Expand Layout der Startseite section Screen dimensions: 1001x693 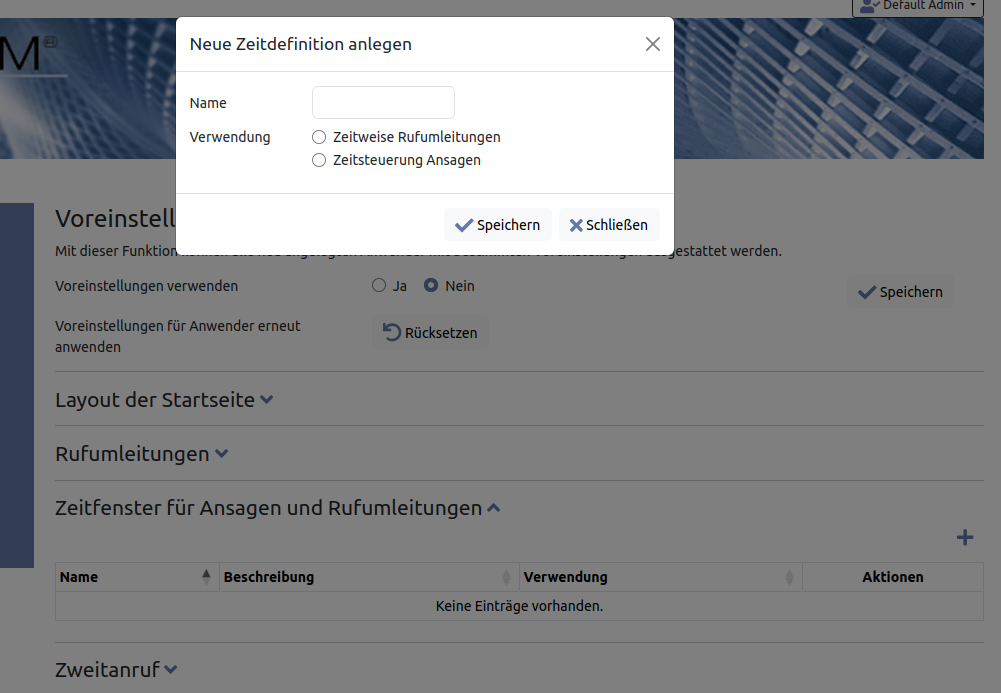point(267,400)
